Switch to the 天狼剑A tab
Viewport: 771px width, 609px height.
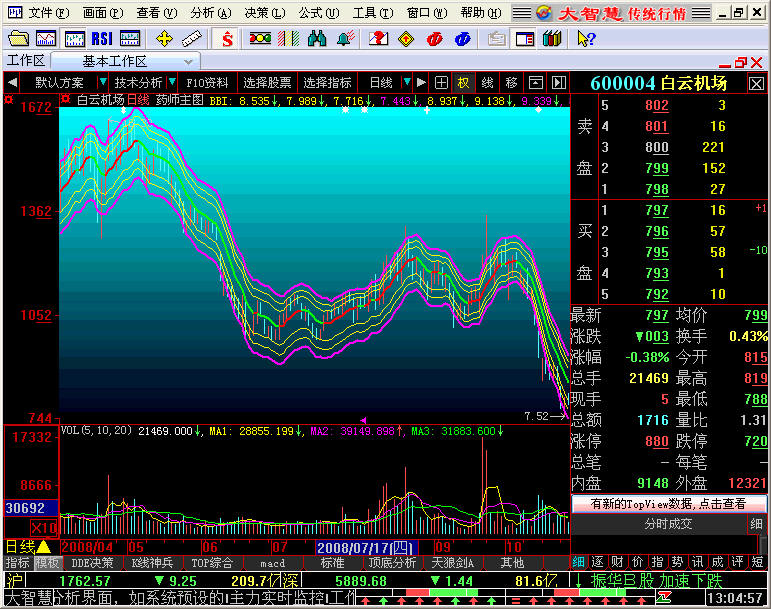pos(452,563)
